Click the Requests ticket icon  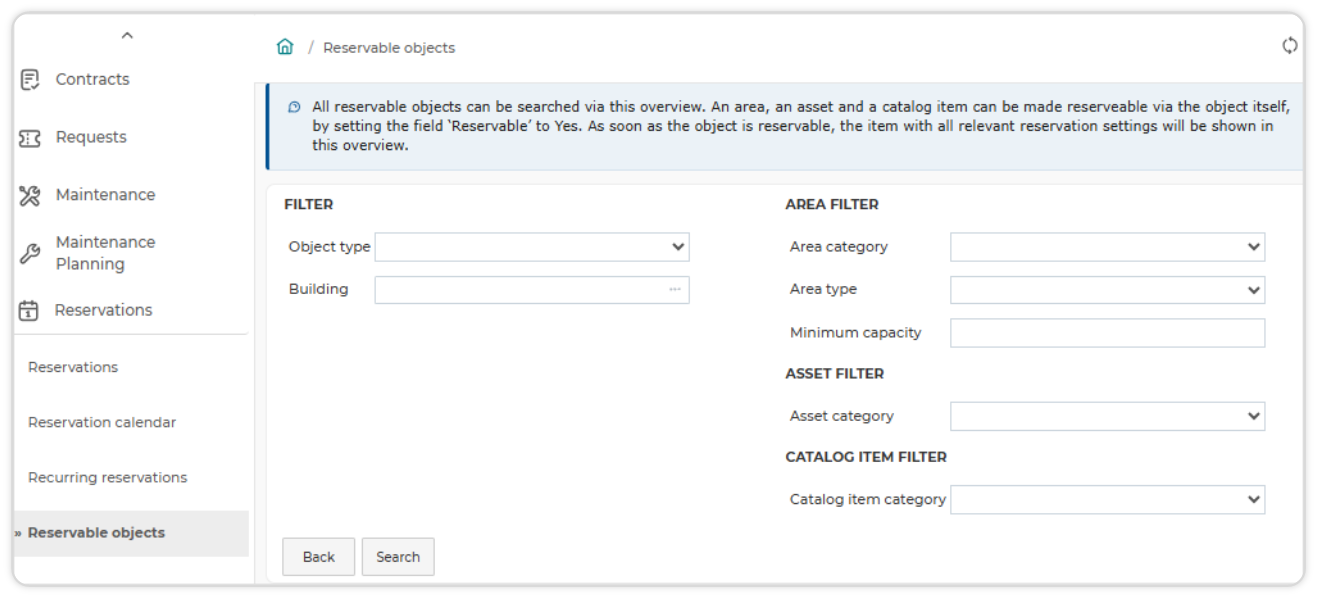click(30, 138)
